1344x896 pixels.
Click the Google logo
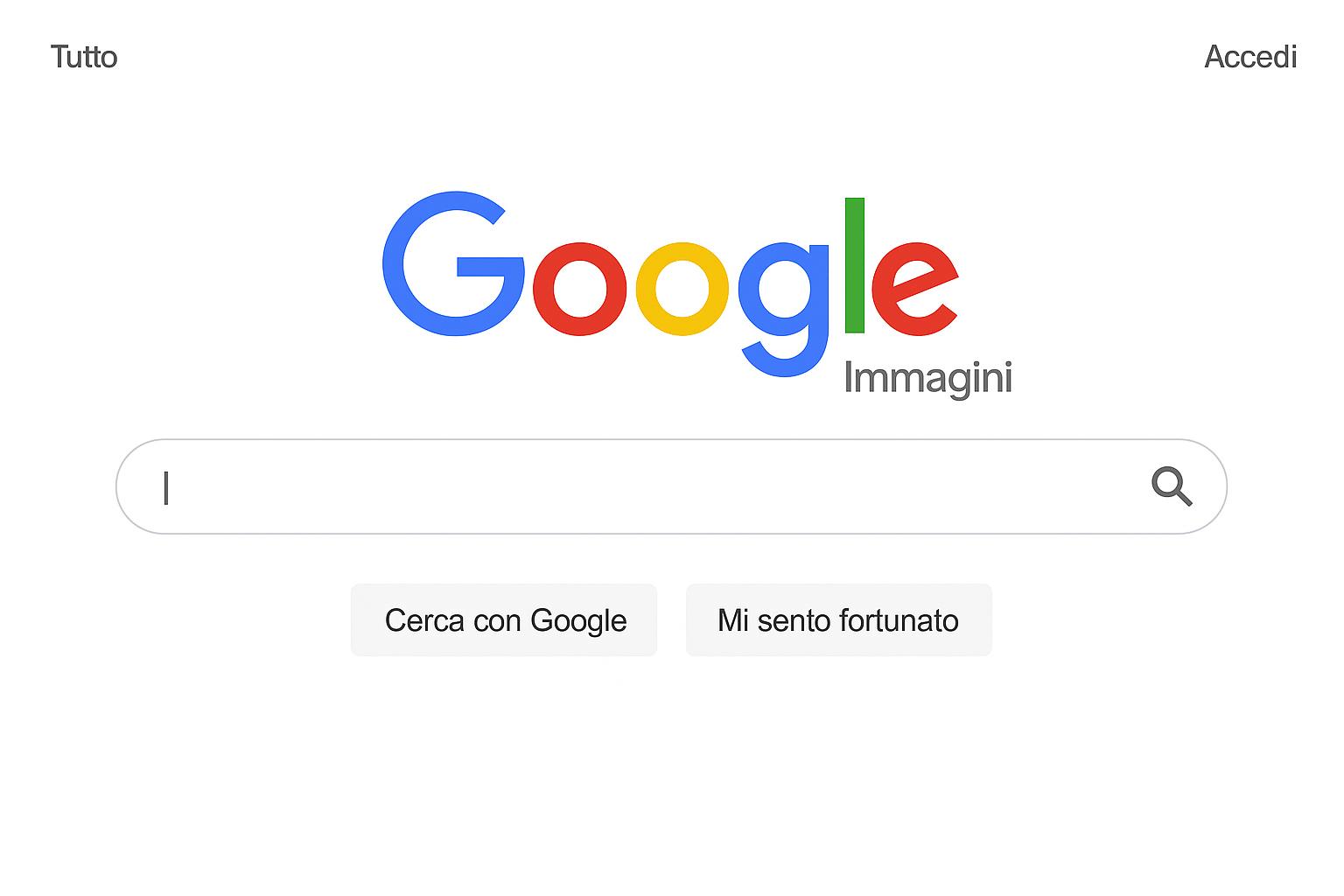[670, 283]
